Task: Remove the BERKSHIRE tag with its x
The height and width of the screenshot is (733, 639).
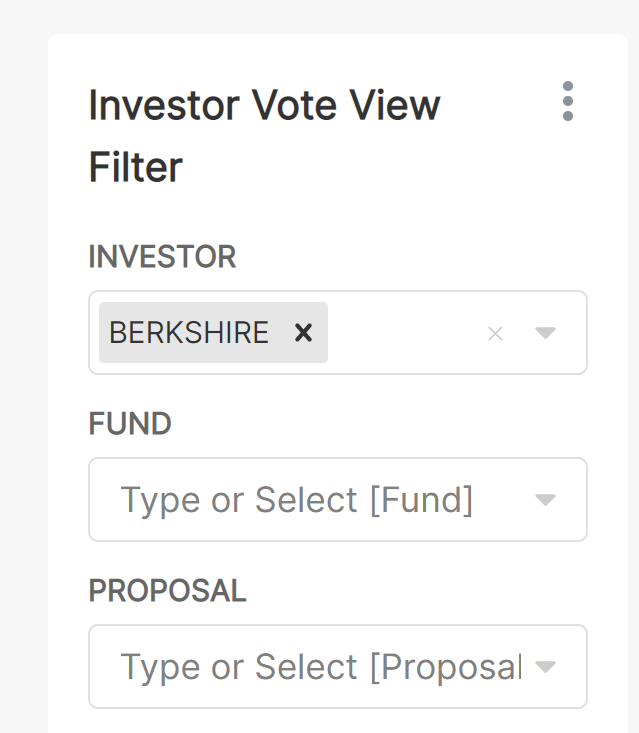Action: 303,332
